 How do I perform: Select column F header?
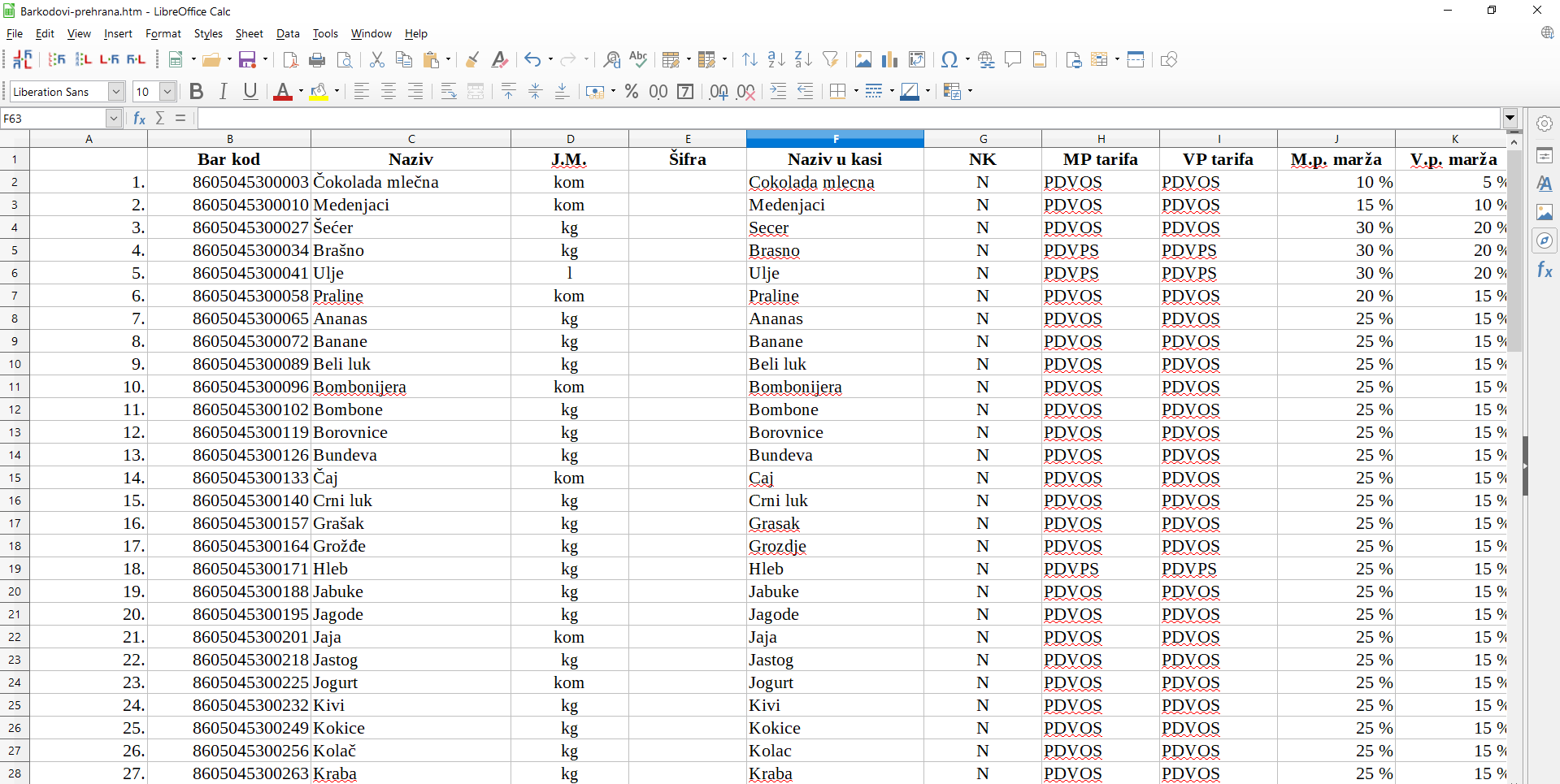(x=835, y=139)
